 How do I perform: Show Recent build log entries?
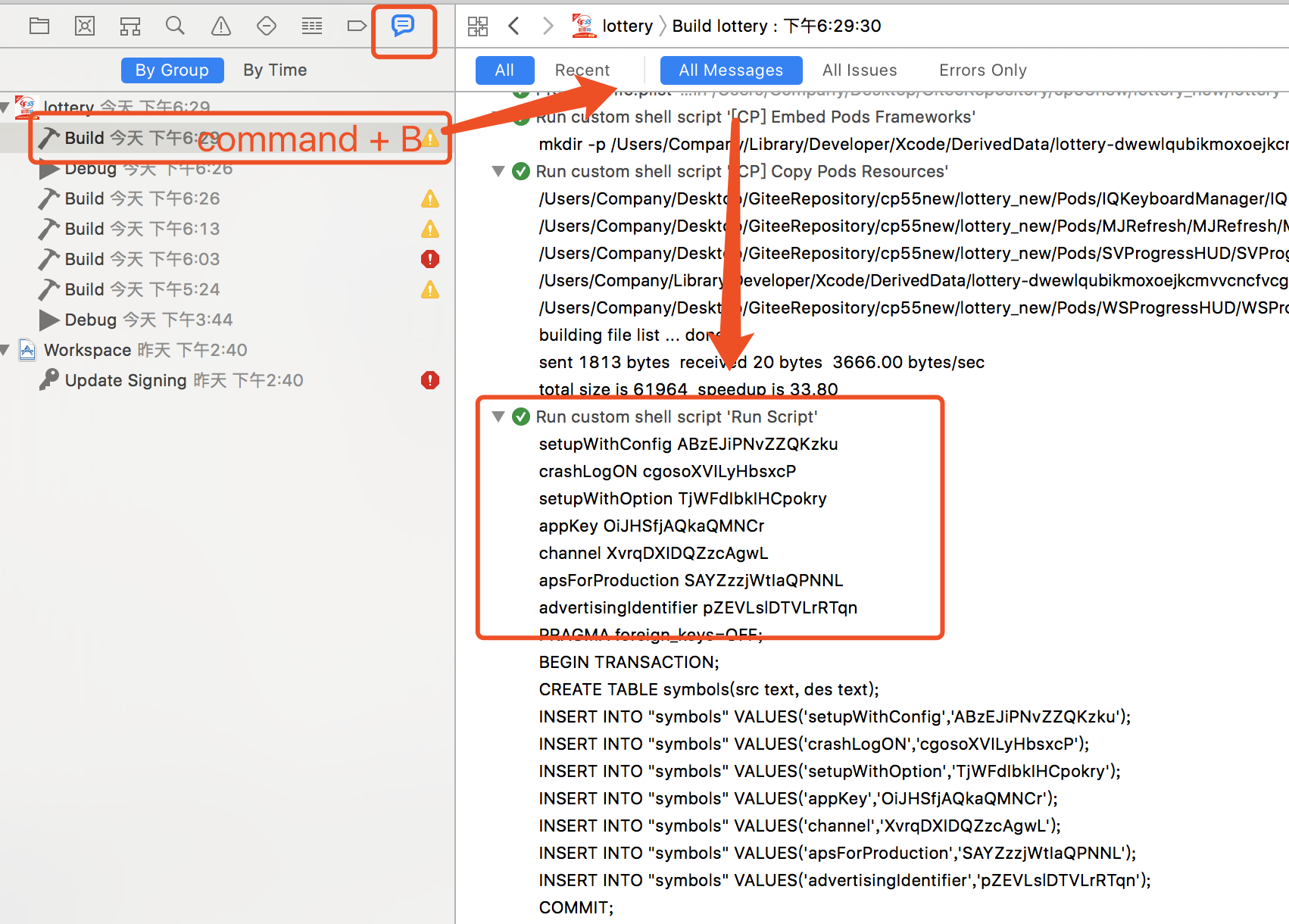pos(582,70)
